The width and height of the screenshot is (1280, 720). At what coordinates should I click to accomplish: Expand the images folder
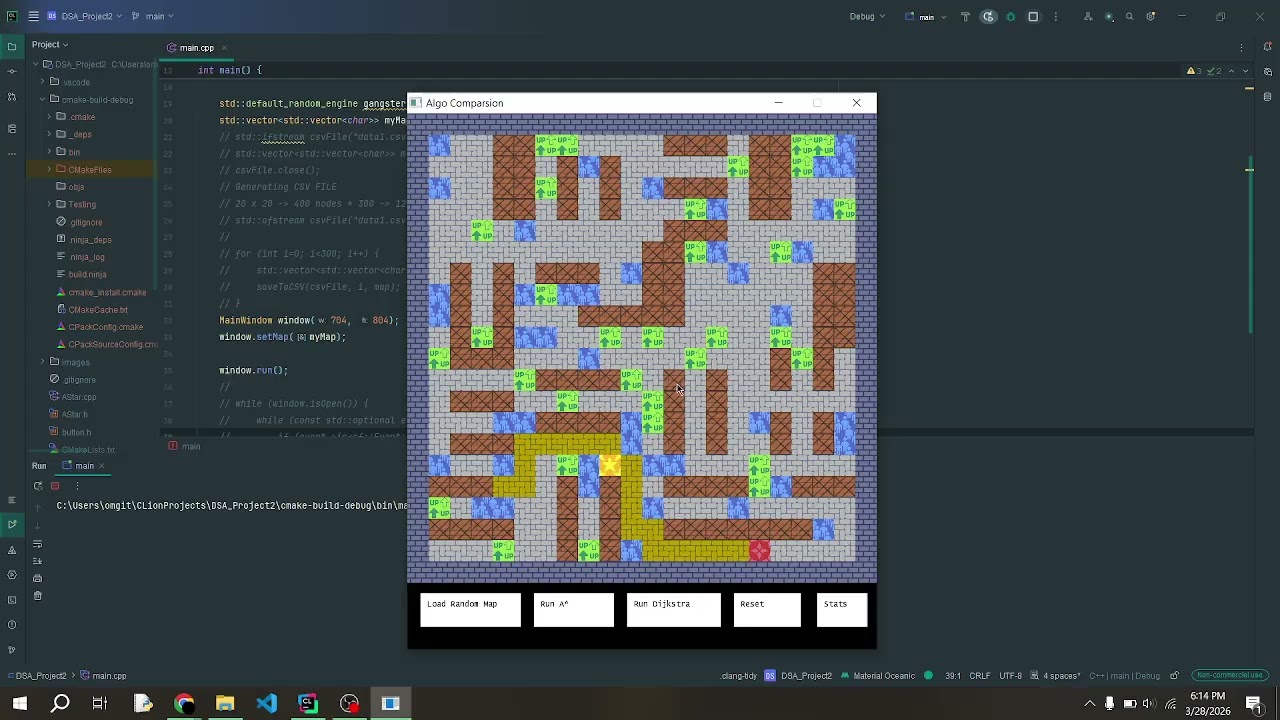pyautogui.click(x=42, y=362)
